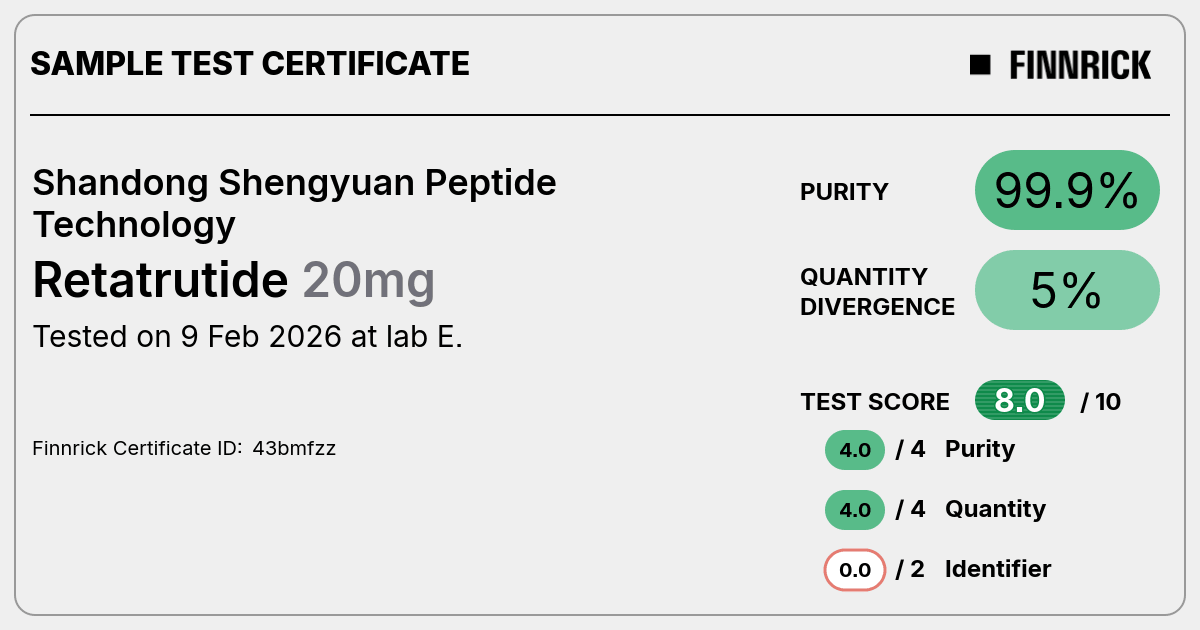Click the TEST SCORE label

point(875,402)
